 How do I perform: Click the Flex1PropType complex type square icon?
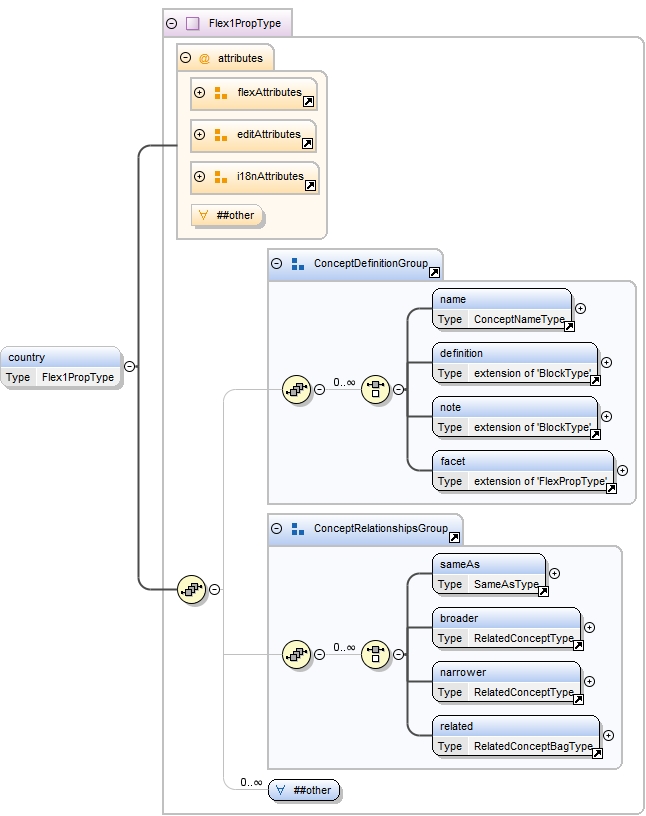[193, 23]
